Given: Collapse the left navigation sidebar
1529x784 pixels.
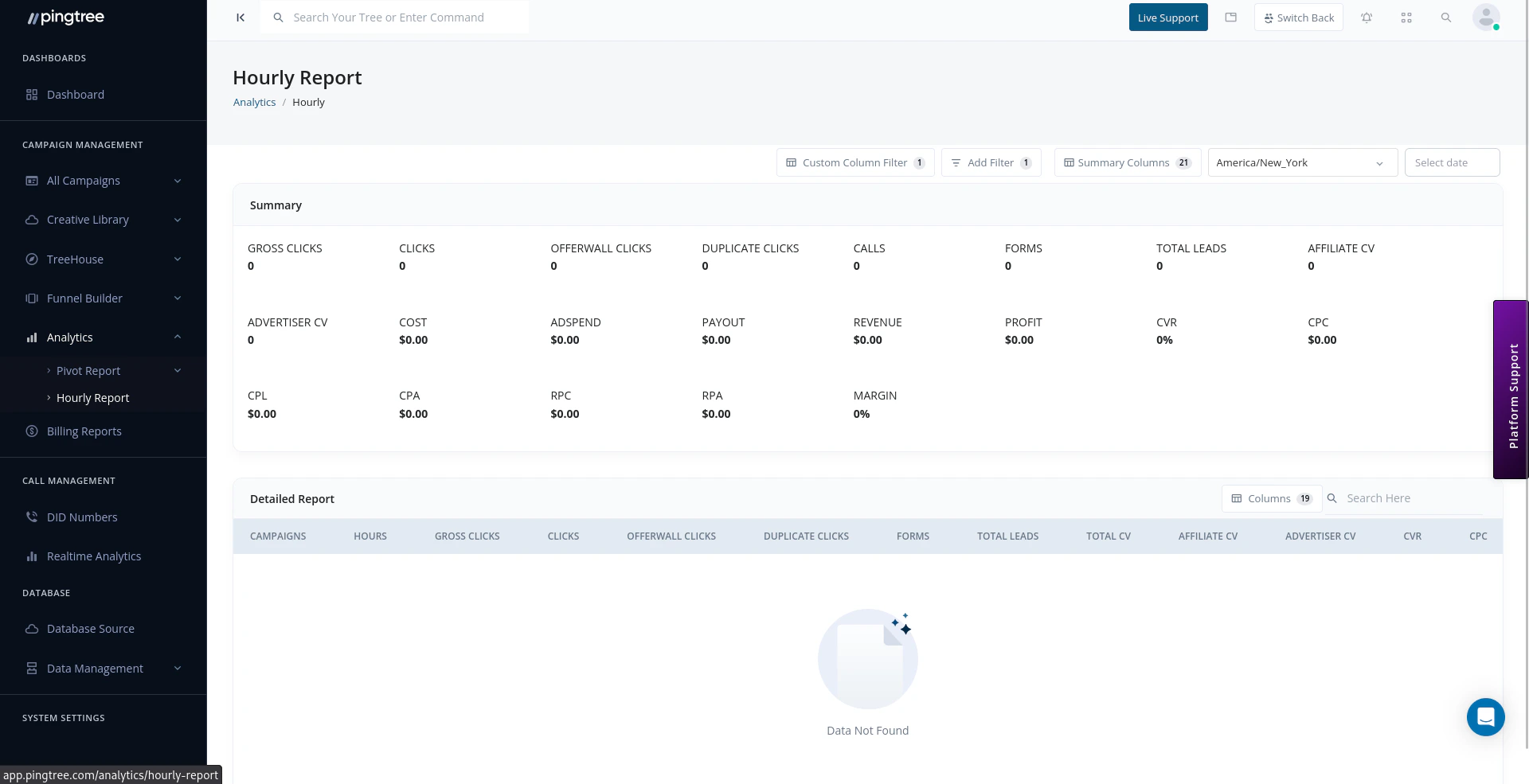Looking at the screenshot, I should pos(240,17).
